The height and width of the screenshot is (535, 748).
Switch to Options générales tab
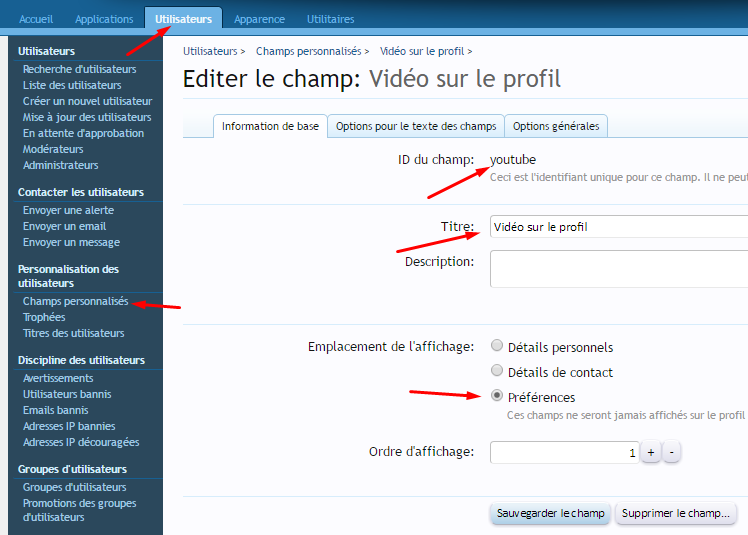556,126
